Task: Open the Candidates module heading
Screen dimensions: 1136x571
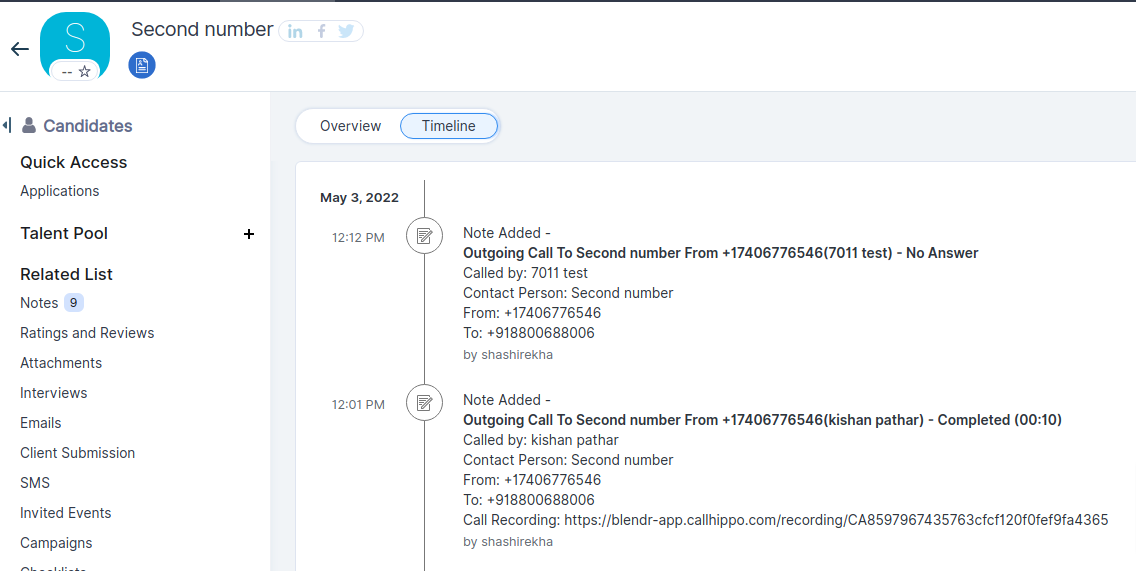Action: click(88, 126)
